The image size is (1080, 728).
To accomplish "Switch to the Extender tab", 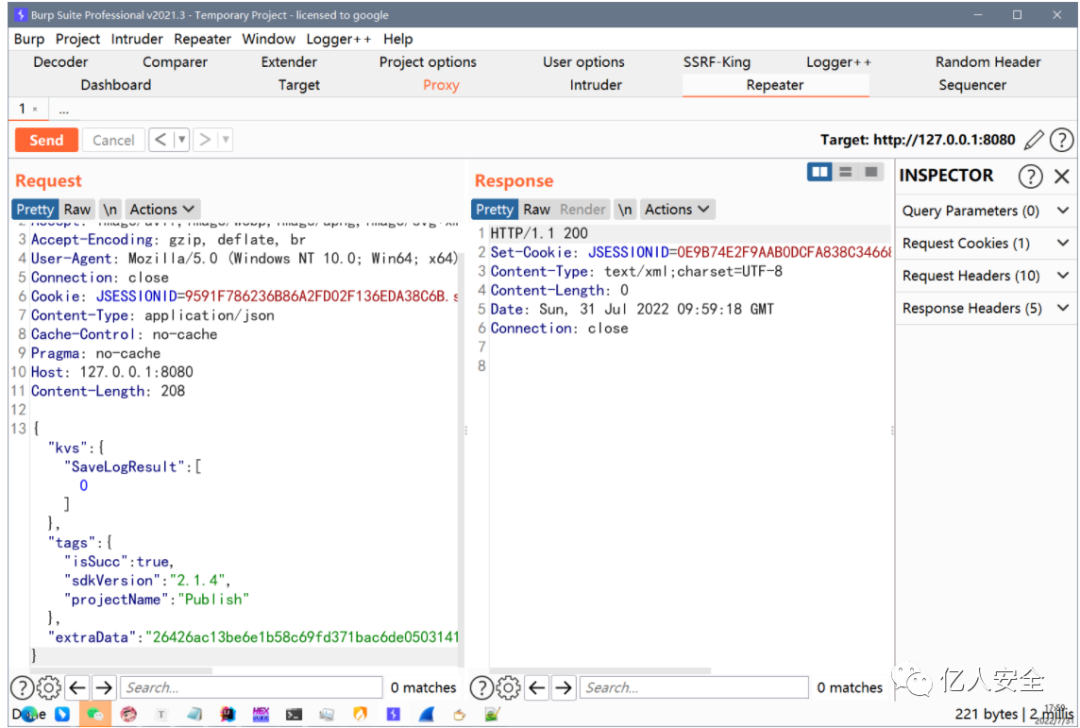I will (289, 62).
